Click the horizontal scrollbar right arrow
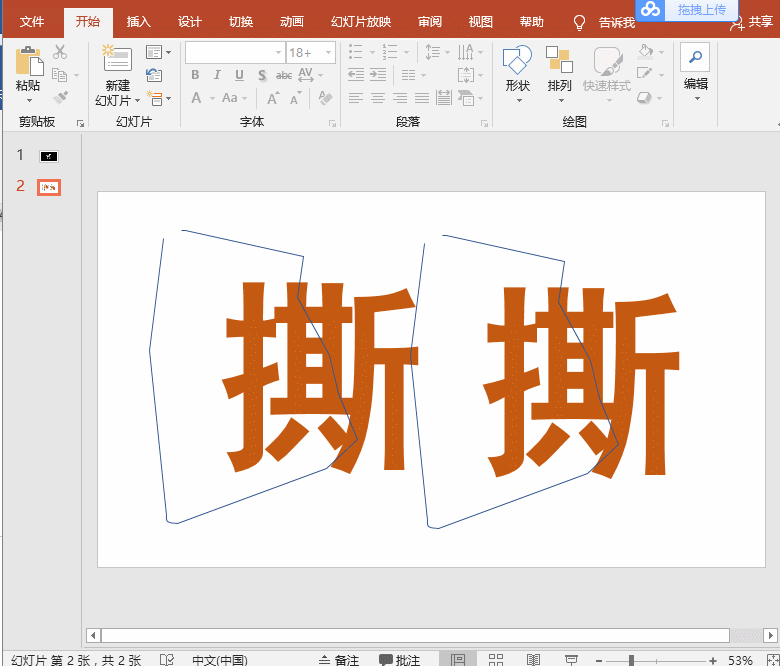 [x=771, y=635]
